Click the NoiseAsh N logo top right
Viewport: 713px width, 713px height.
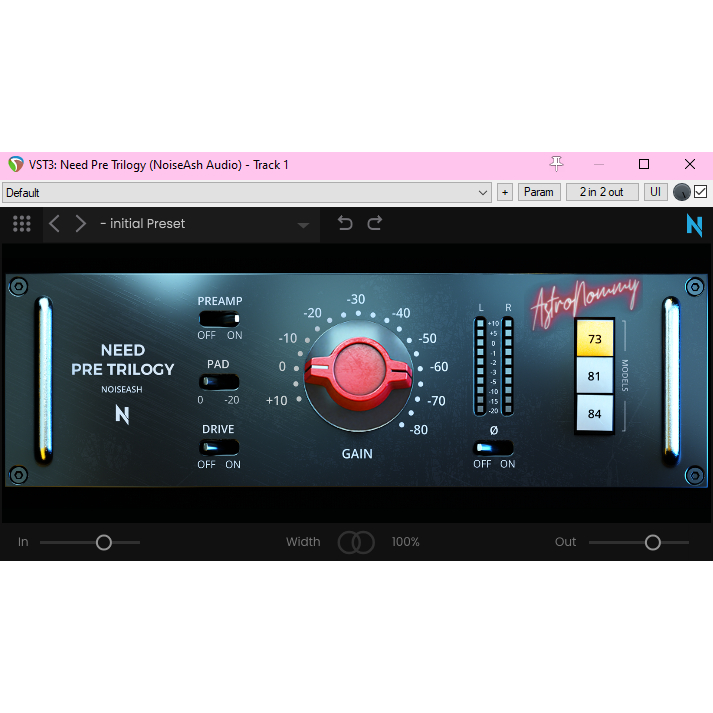694,225
